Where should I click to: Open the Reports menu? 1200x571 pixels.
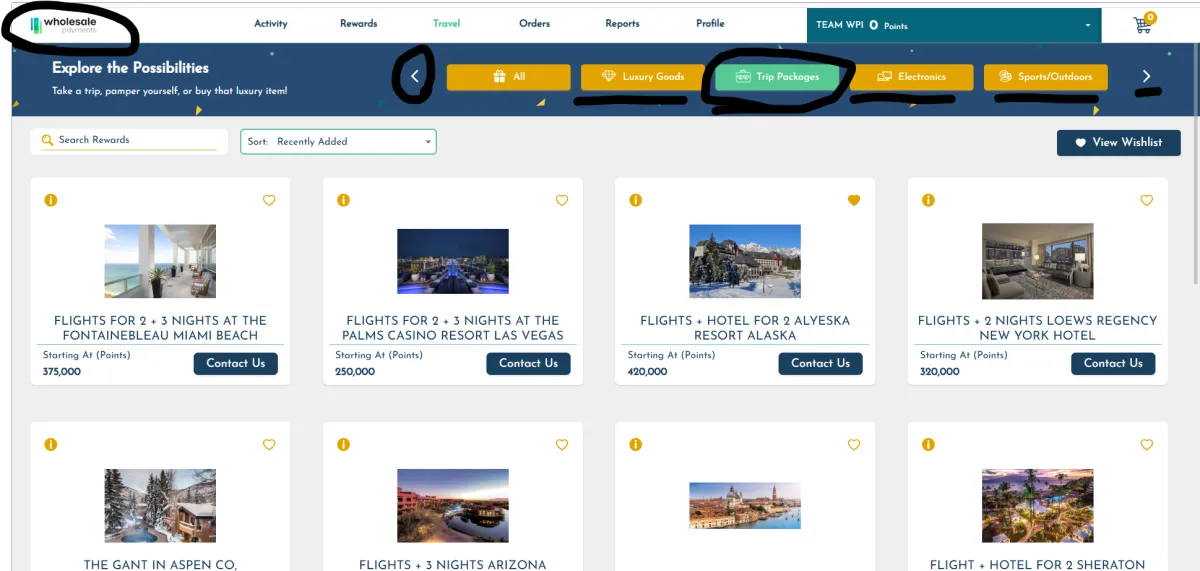(x=622, y=24)
